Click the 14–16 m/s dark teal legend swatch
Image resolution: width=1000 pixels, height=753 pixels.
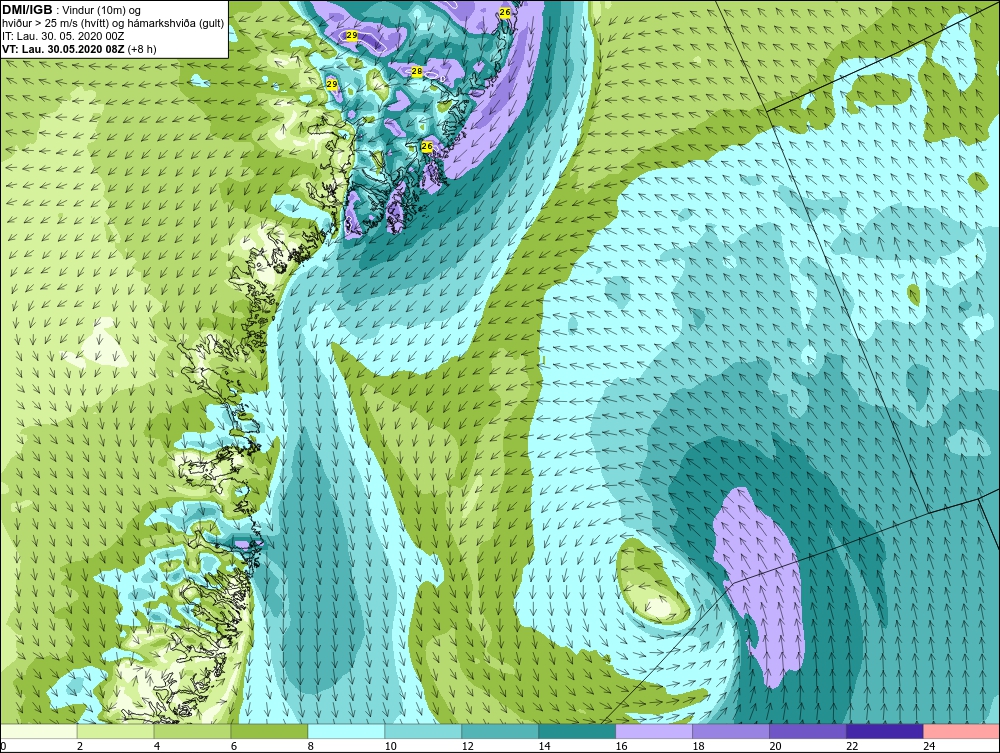[577, 731]
